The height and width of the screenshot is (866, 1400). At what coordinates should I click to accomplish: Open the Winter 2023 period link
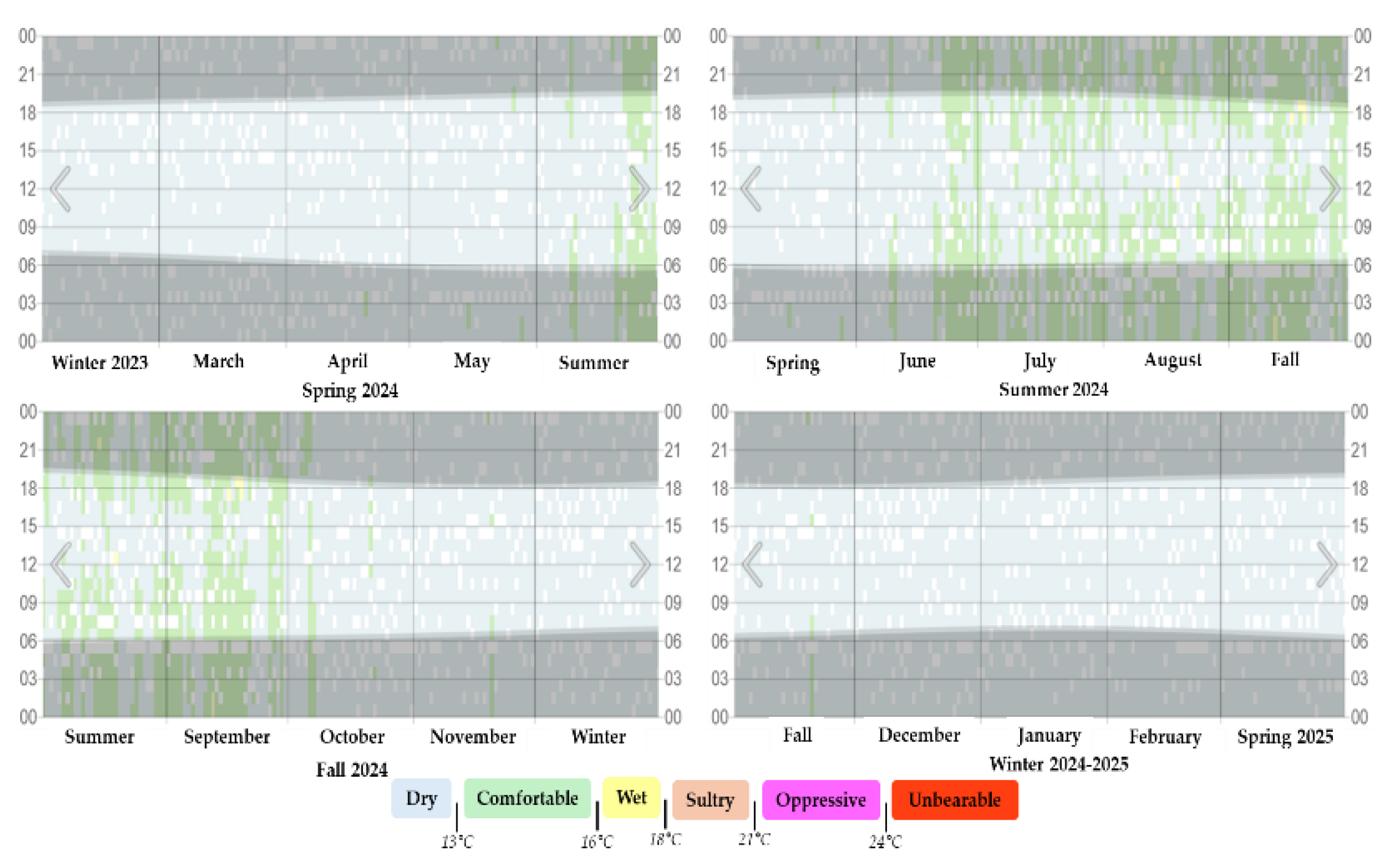100,362
